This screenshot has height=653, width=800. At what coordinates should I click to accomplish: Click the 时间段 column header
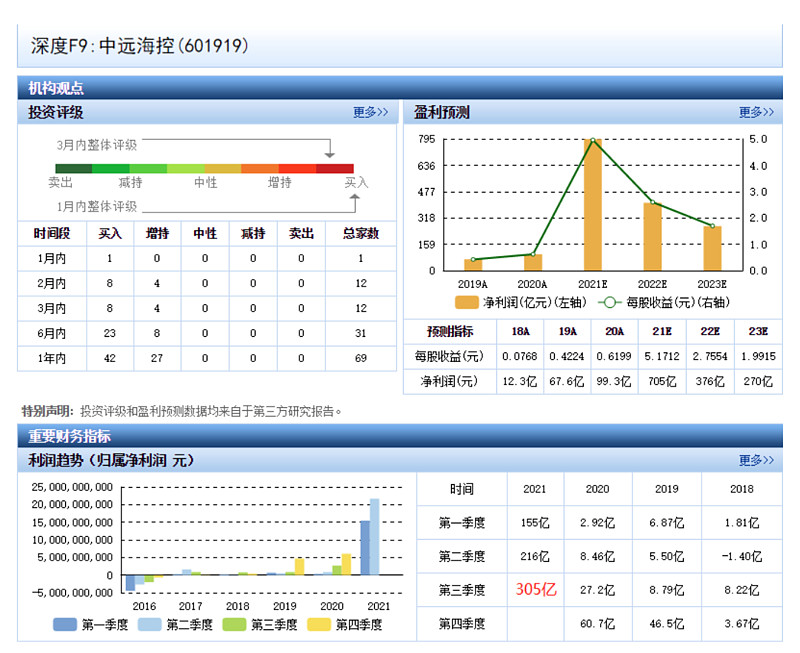click(50, 233)
